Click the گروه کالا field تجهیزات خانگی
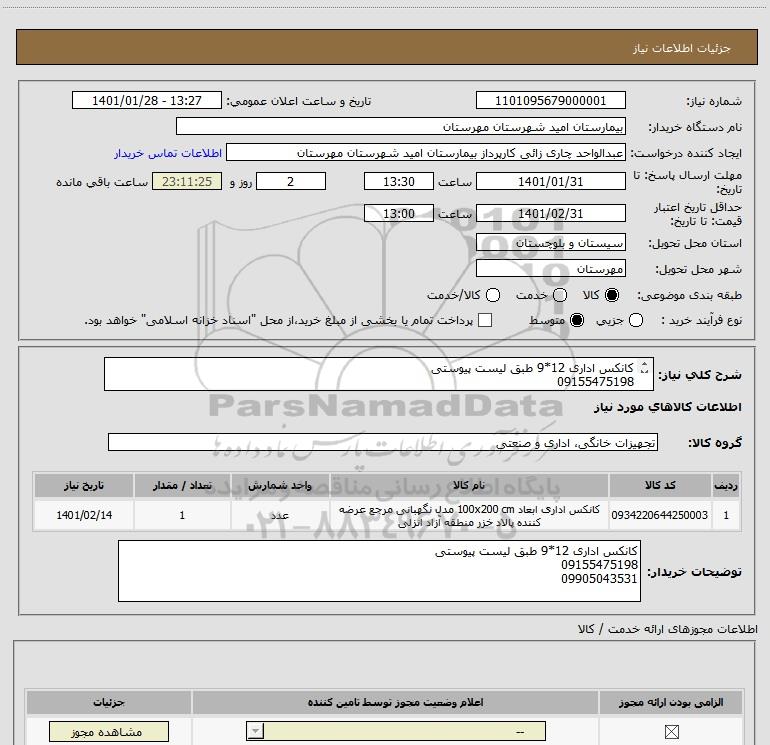Image resolution: width=770 pixels, height=745 pixels. pos(383,442)
